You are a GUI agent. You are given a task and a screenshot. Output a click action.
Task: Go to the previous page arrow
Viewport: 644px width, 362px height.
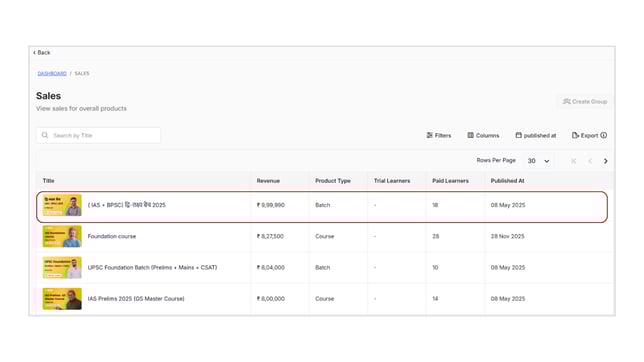tap(590, 161)
